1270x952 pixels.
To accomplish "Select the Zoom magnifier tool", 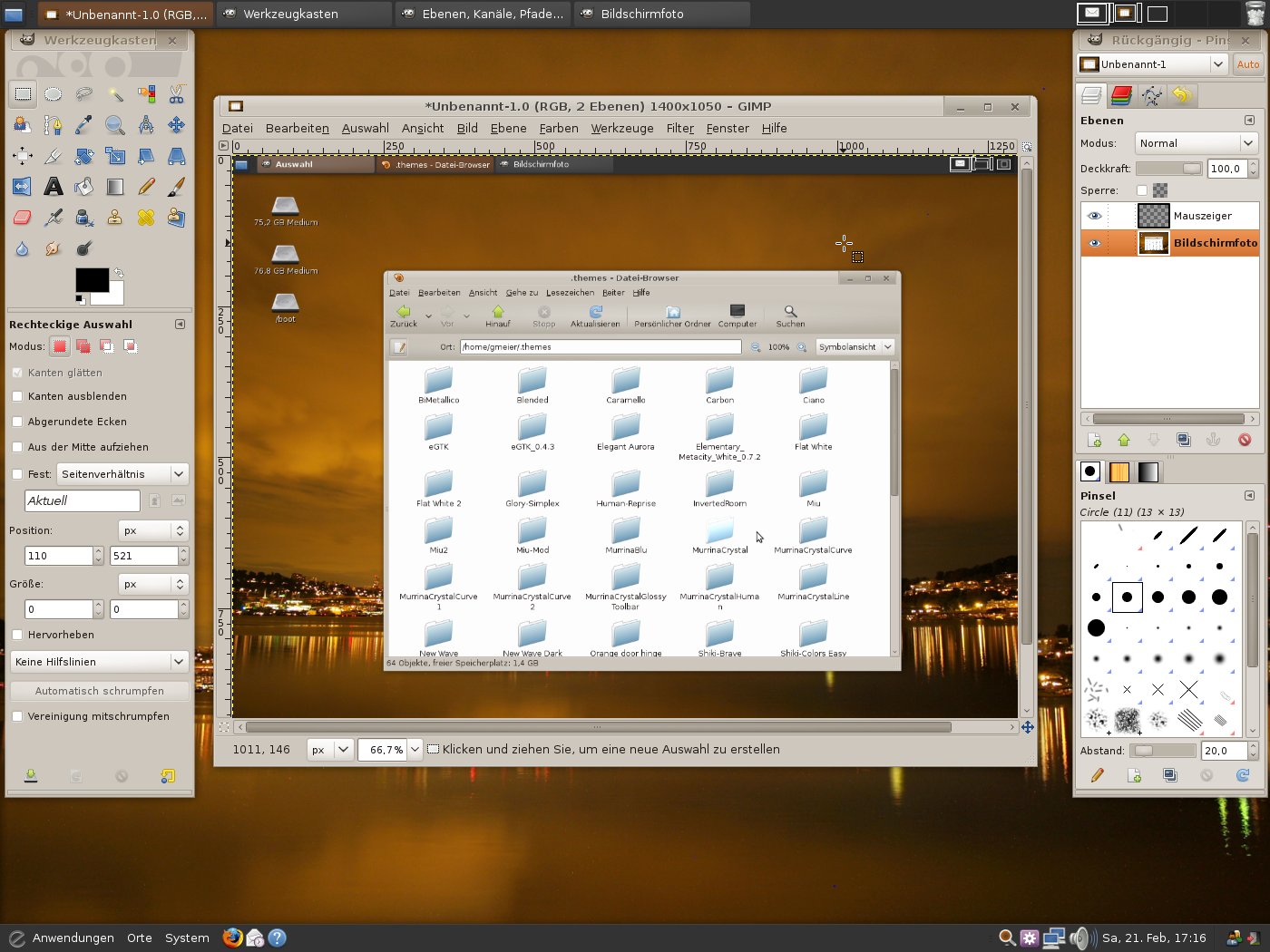I will point(115,124).
